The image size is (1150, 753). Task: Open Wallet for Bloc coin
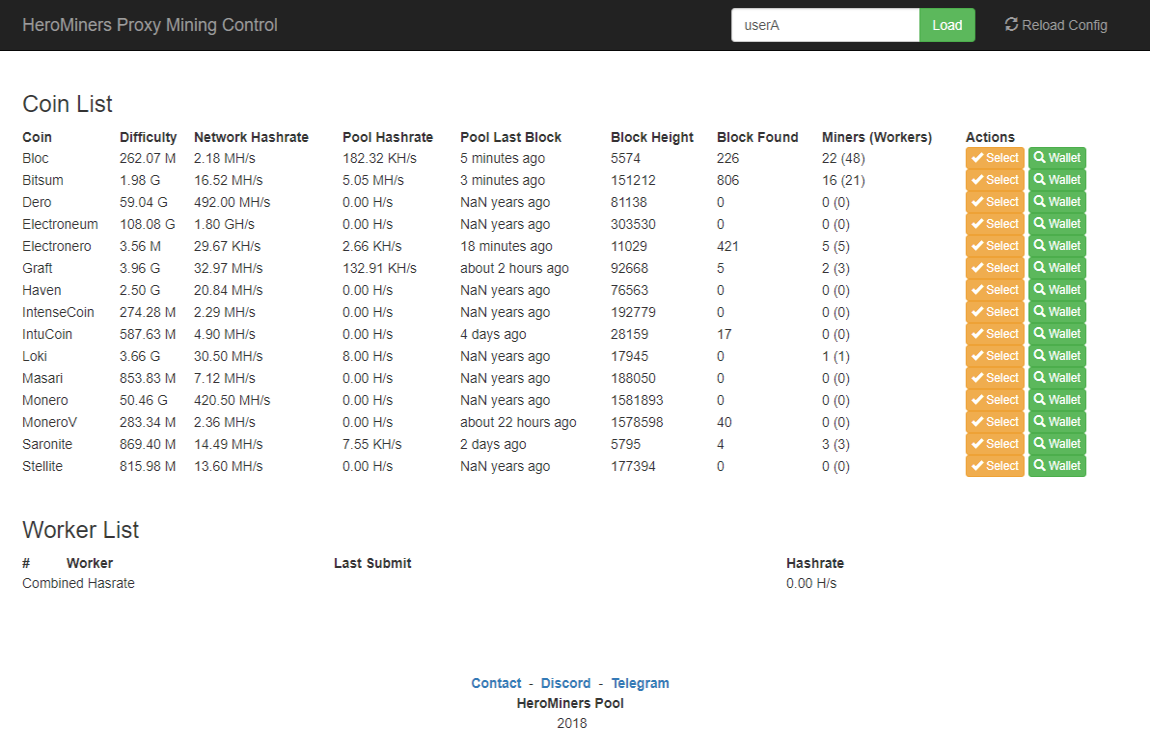(x=1057, y=158)
